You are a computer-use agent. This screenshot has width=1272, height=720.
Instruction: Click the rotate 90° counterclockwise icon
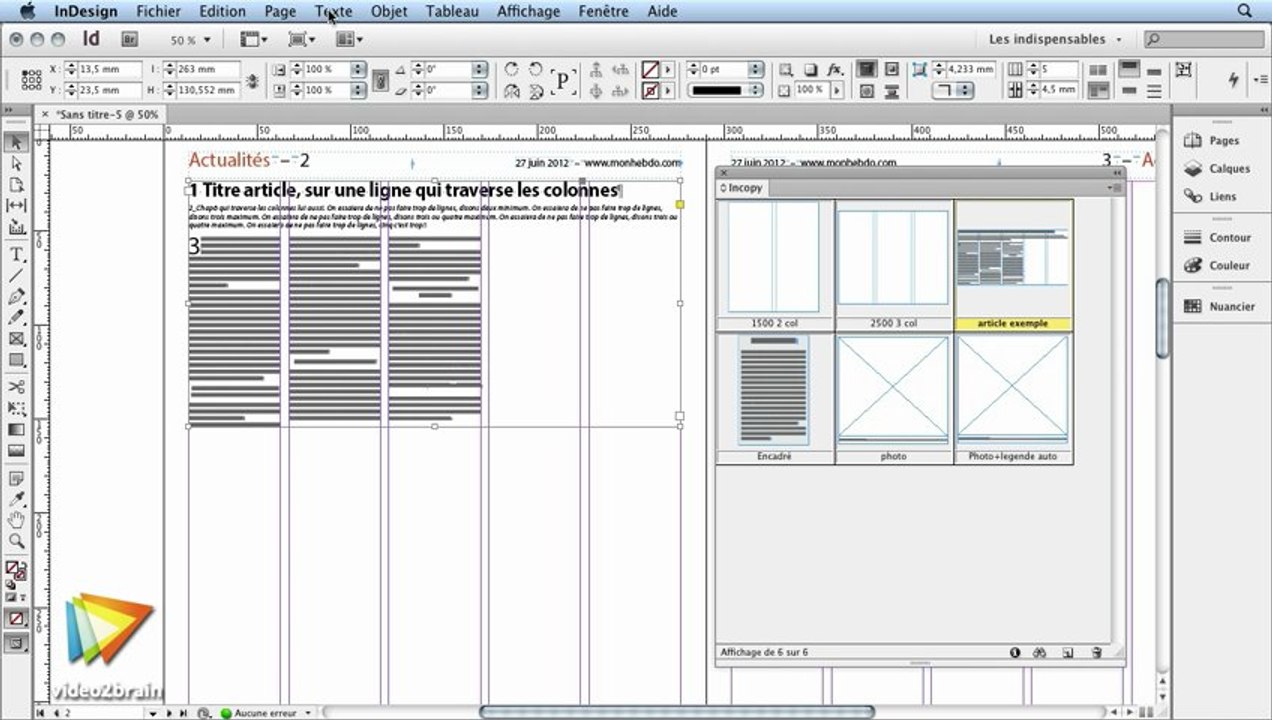[536, 69]
